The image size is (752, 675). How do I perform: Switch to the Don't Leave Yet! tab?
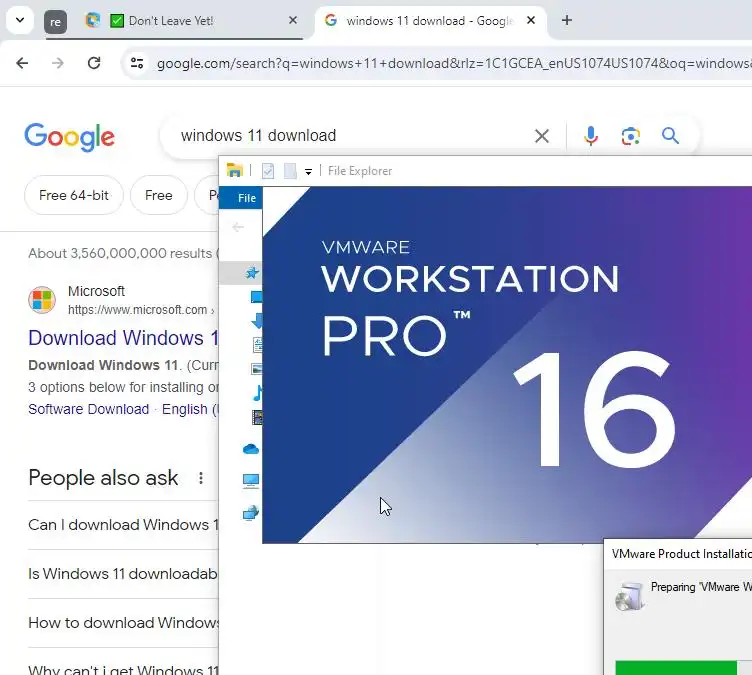tap(171, 21)
